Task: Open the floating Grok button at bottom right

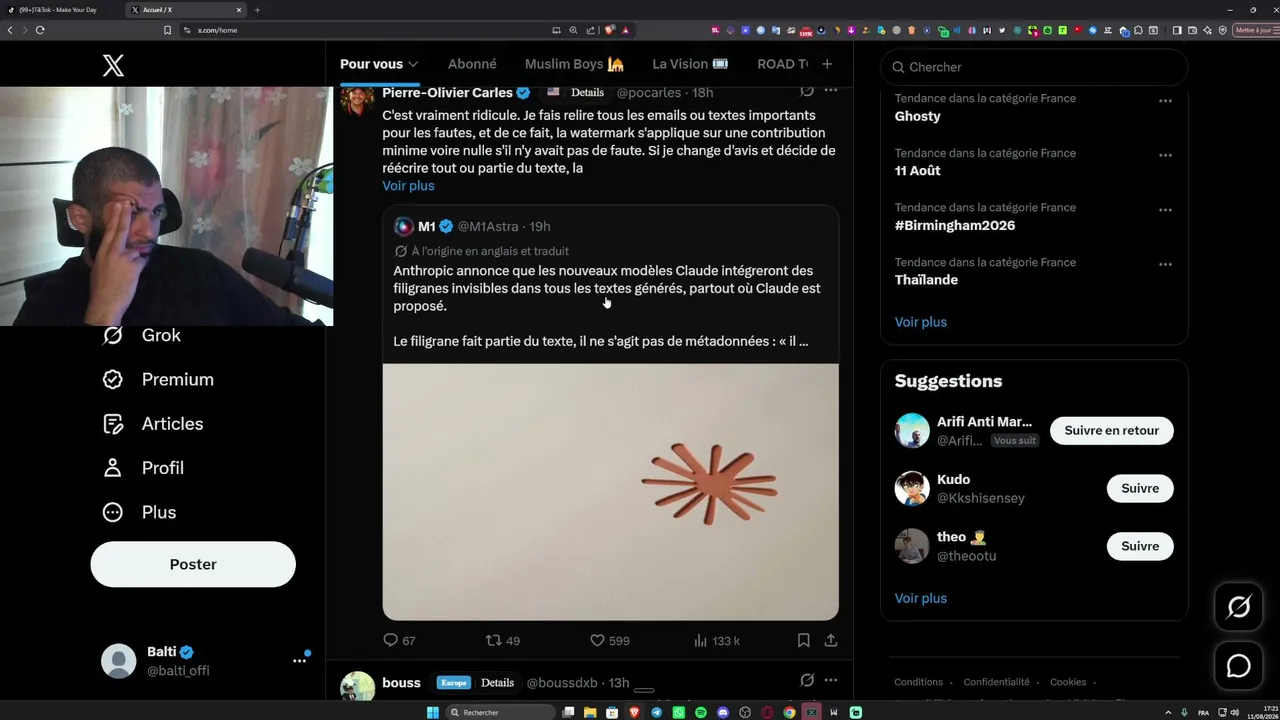Action: click(1239, 607)
